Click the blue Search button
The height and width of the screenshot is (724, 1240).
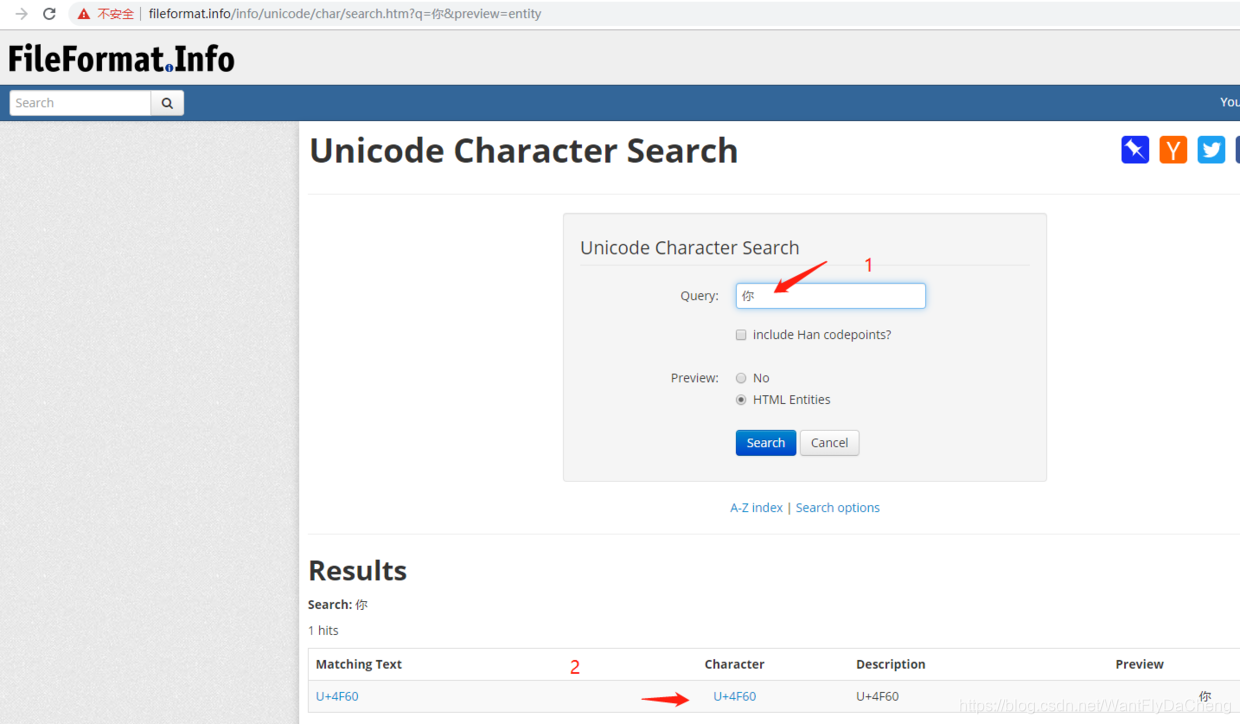[x=766, y=443]
